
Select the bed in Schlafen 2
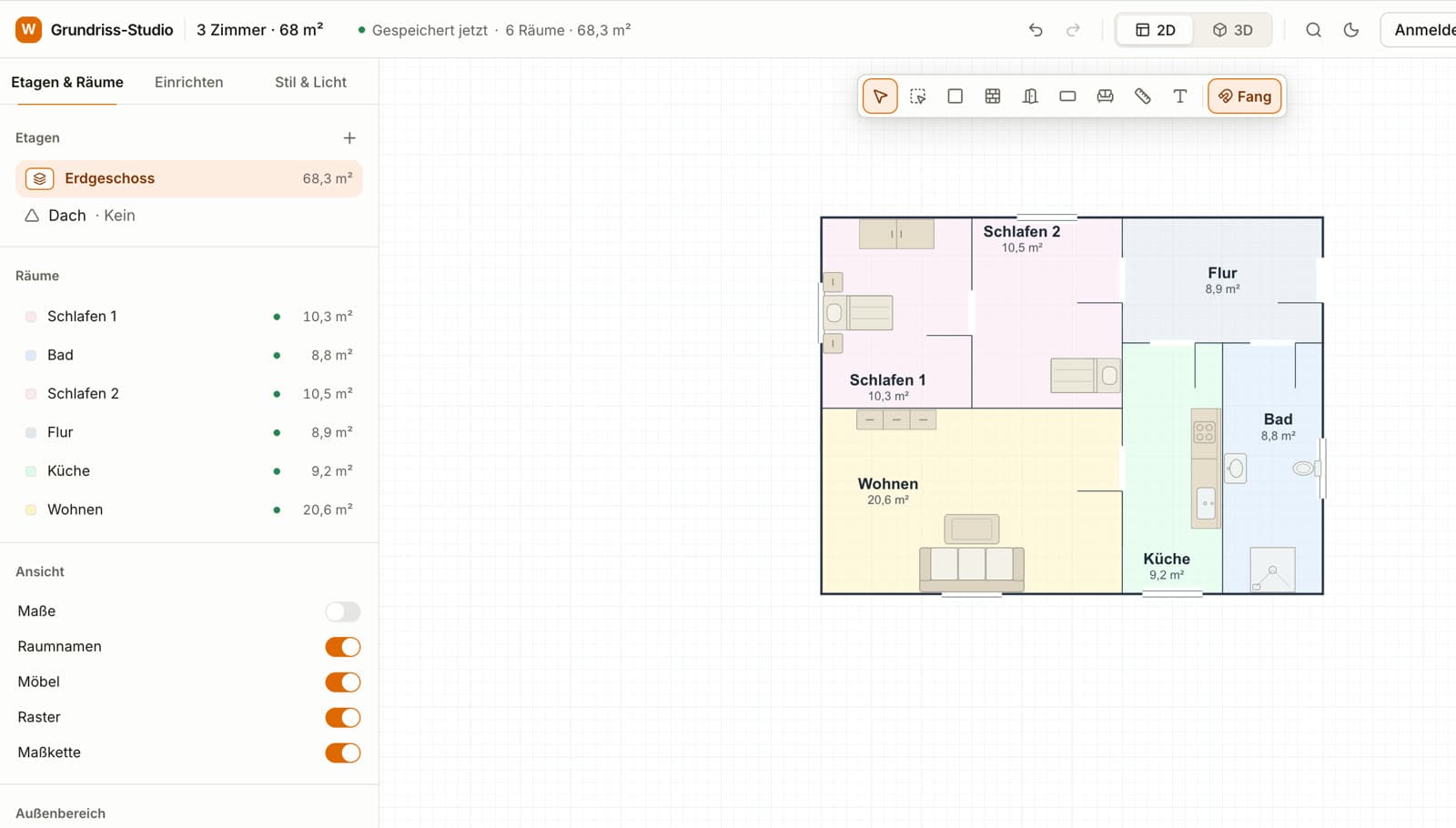click(x=1086, y=376)
